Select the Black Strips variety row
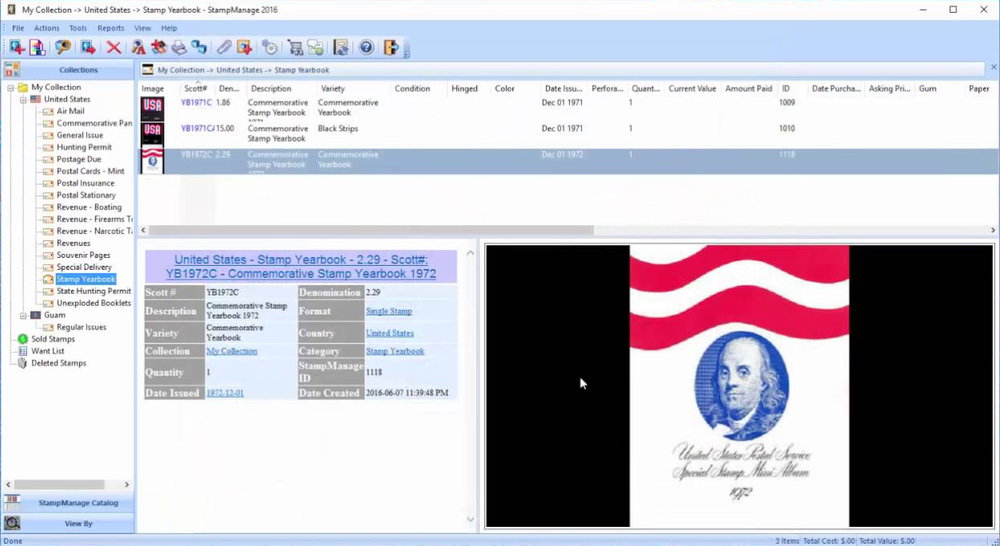Viewport: 1000px width, 546px height. click(x=568, y=135)
